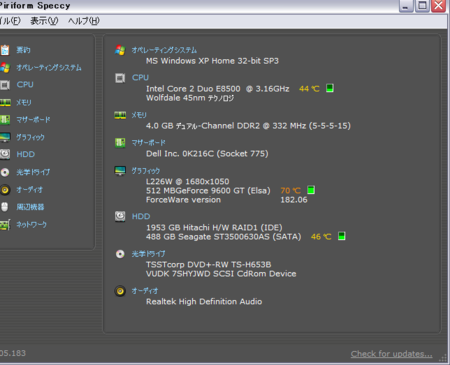This screenshot has height=365, width=450.
Task: Click the optical drive disc icon in the summary panel
Action: 120,254
